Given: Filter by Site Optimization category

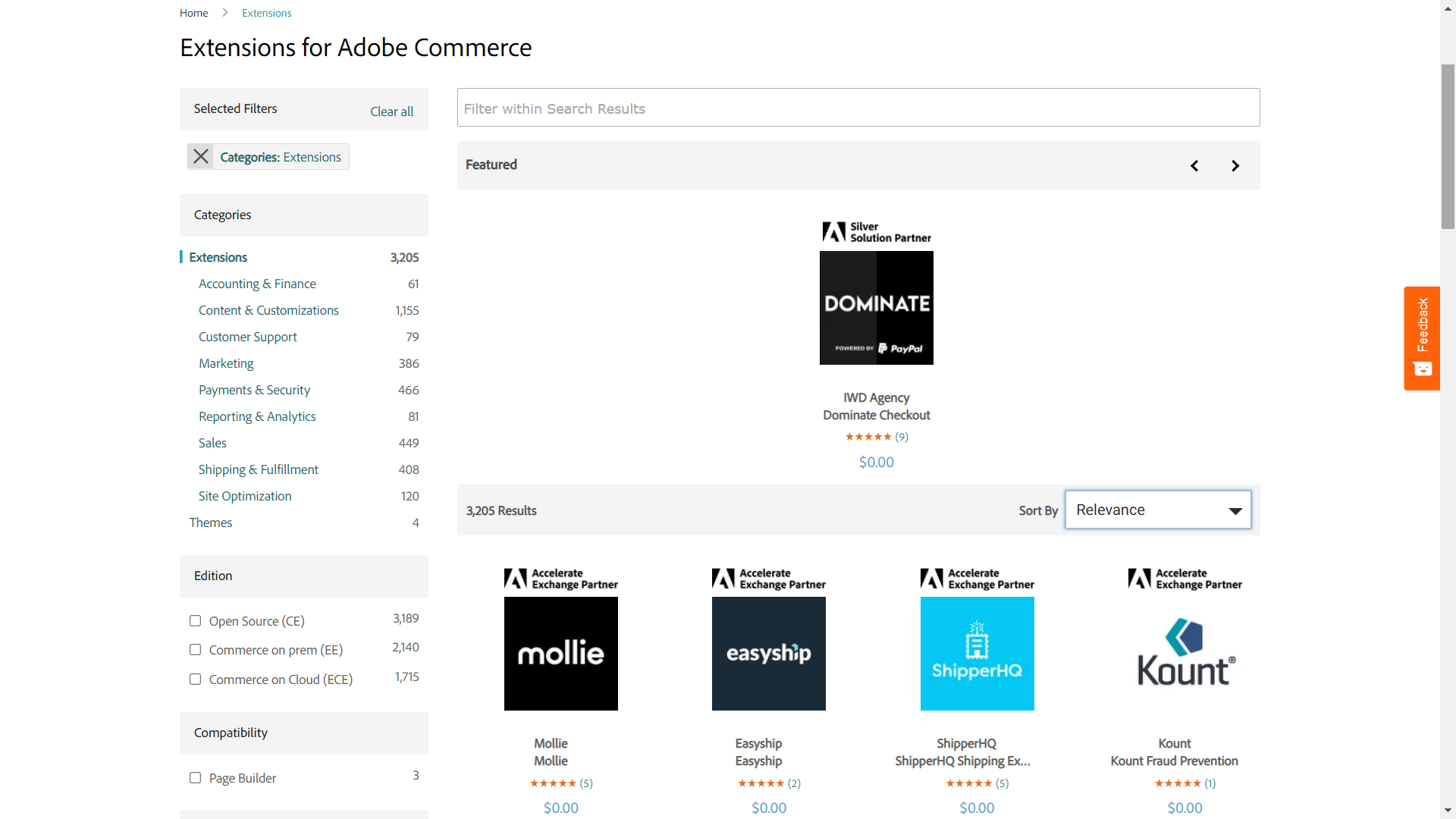Looking at the screenshot, I should (245, 496).
